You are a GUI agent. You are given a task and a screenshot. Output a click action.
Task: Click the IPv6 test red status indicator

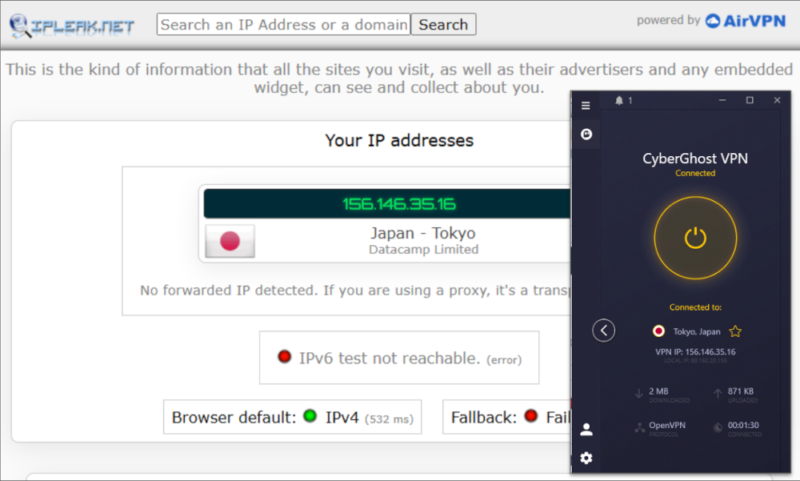[284, 357]
